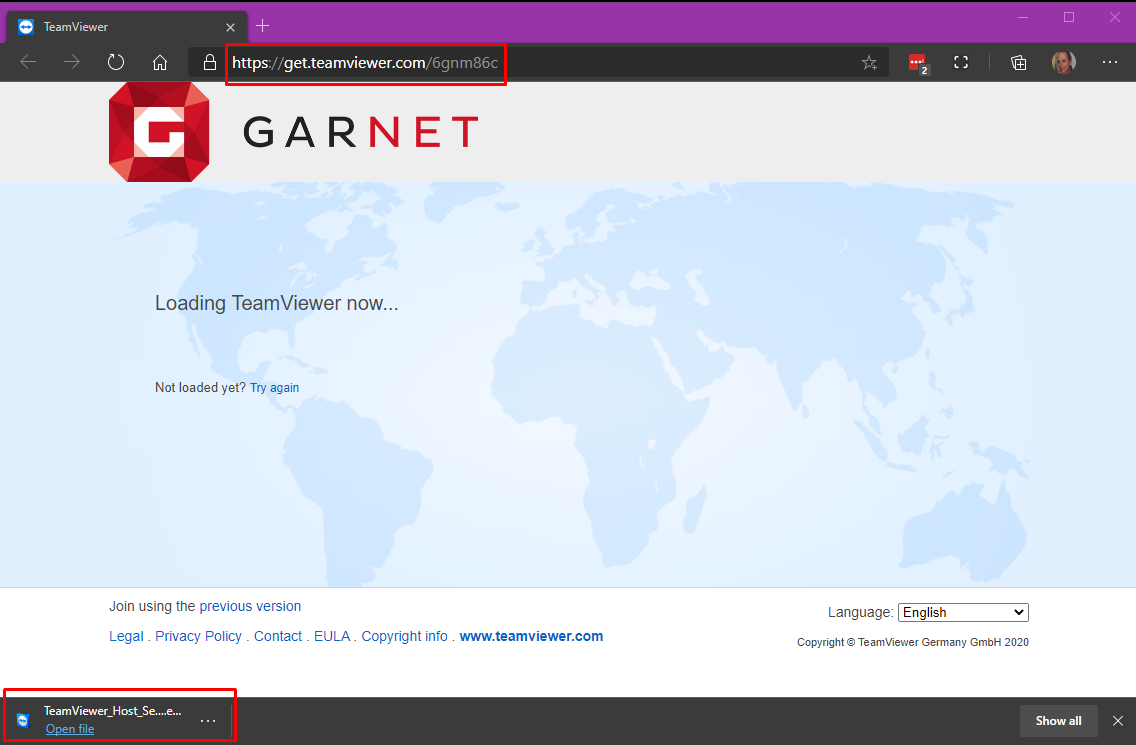Viewport: 1136px width, 745px height.
Task: Expand the Language dropdown set to English
Action: pyautogui.click(x=963, y=612)
